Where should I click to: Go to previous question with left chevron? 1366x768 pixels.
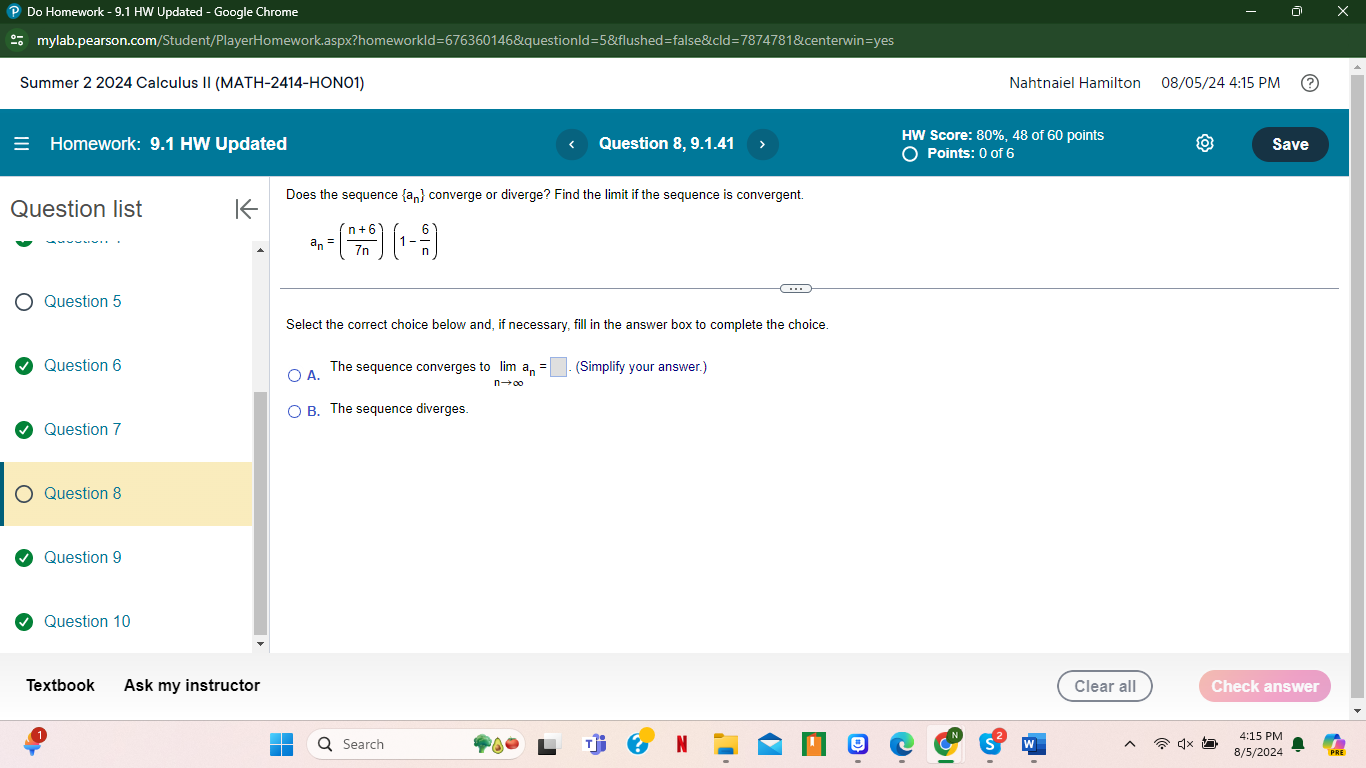571,144
